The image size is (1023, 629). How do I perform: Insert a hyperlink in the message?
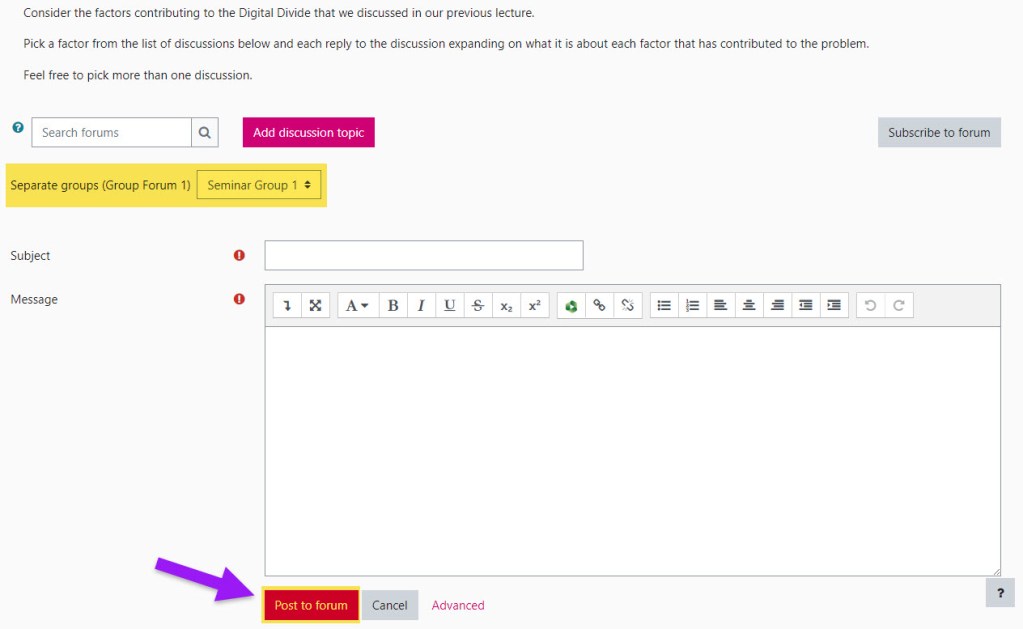[600, 306]
